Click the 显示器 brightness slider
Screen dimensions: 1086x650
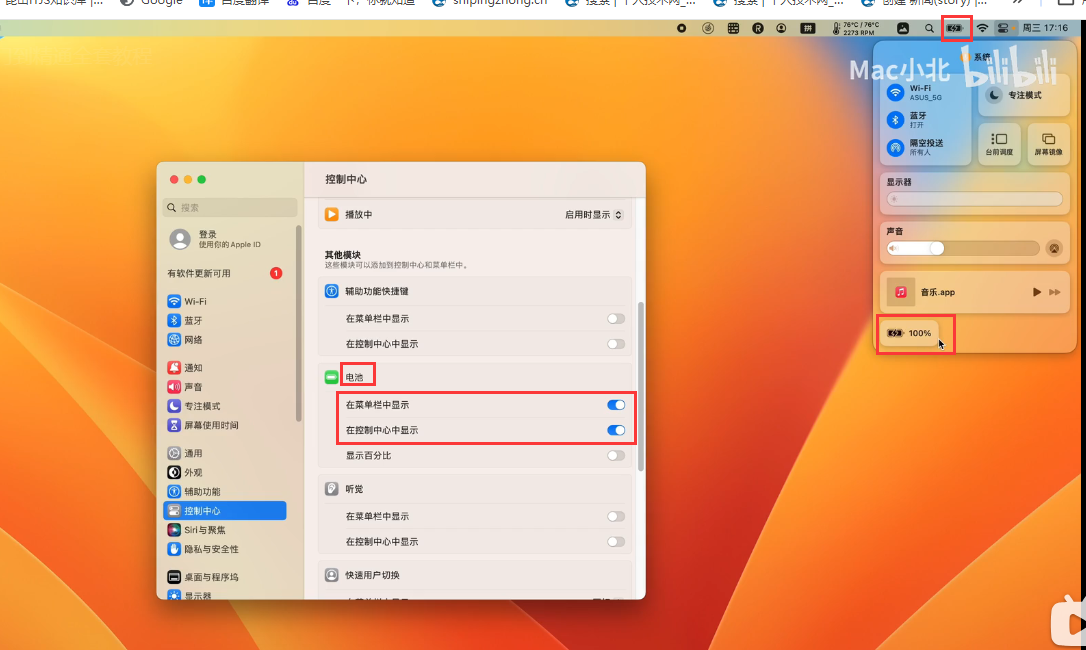tap(974, 200)
